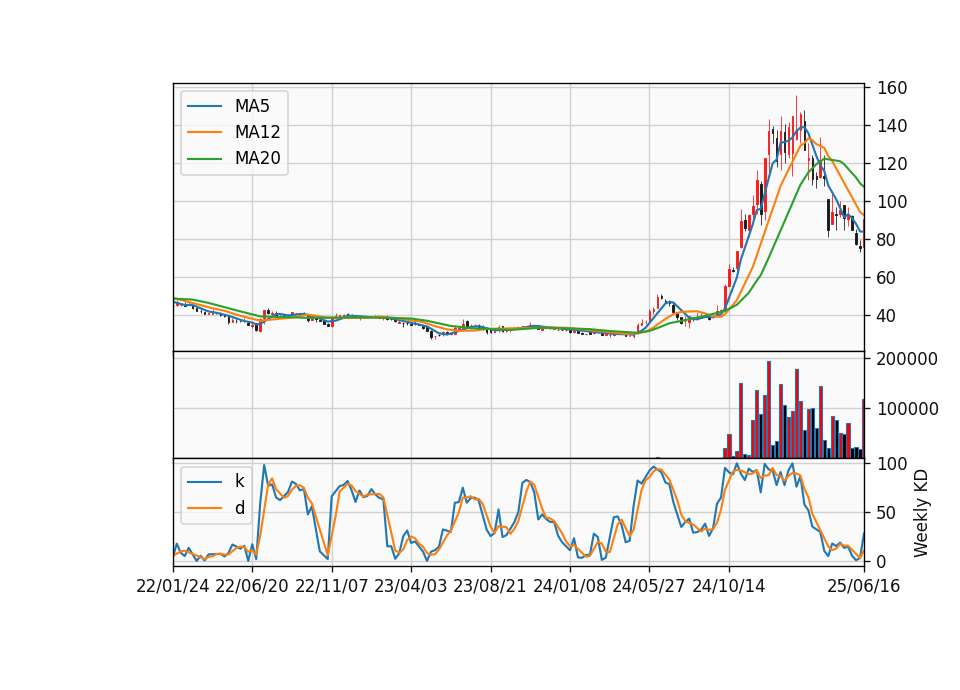Click the MA20 legend label

tap(257, 158)
